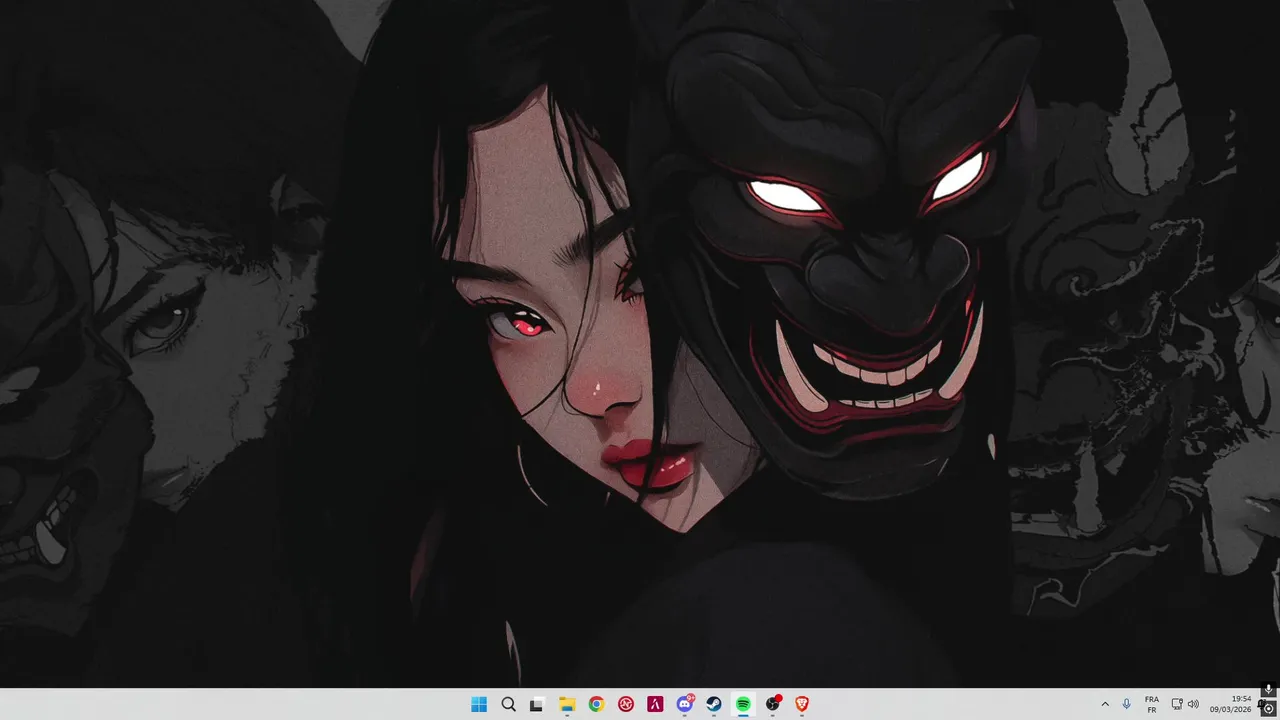Image resolution: width=1280 pixels, height=720 pixels.
Task: Open the Windows Start menu
Action: pos(479,704)
